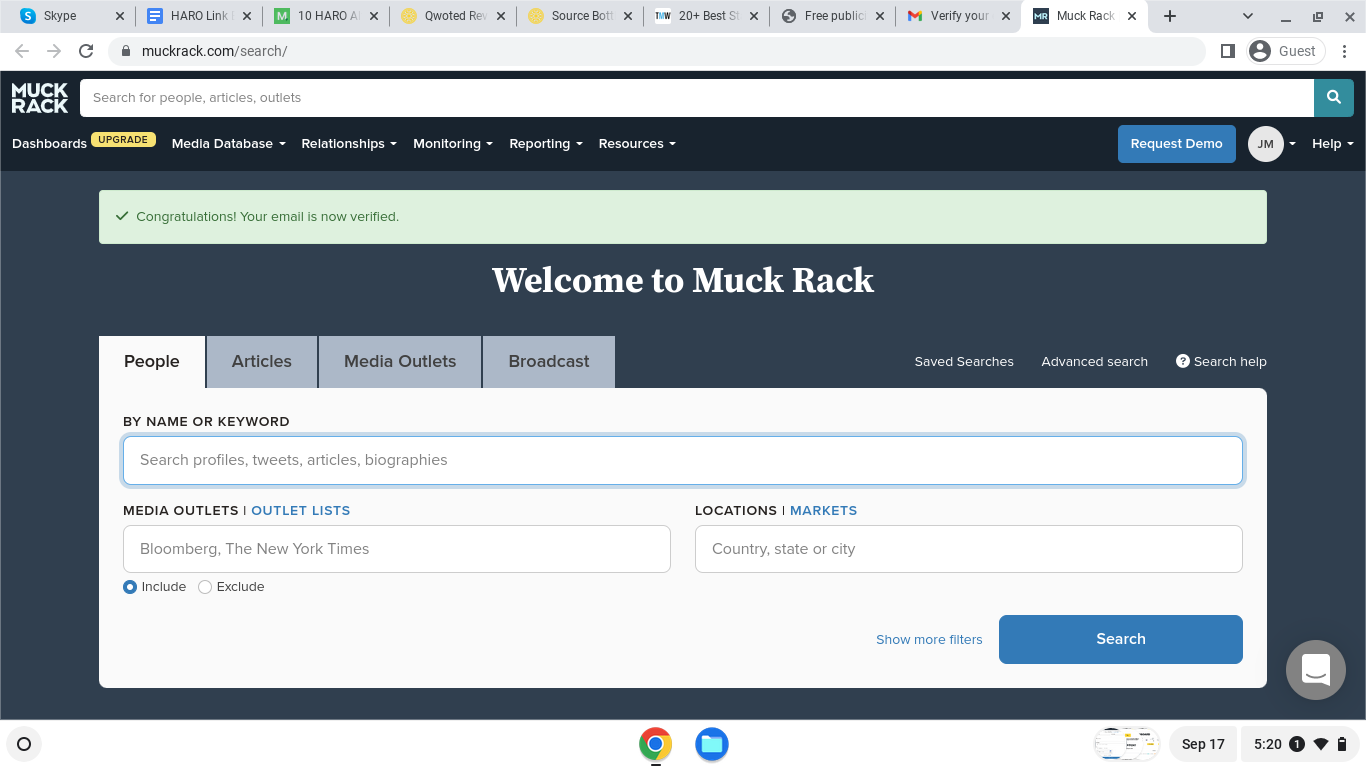Open a new browser tab

(1170, 16)
